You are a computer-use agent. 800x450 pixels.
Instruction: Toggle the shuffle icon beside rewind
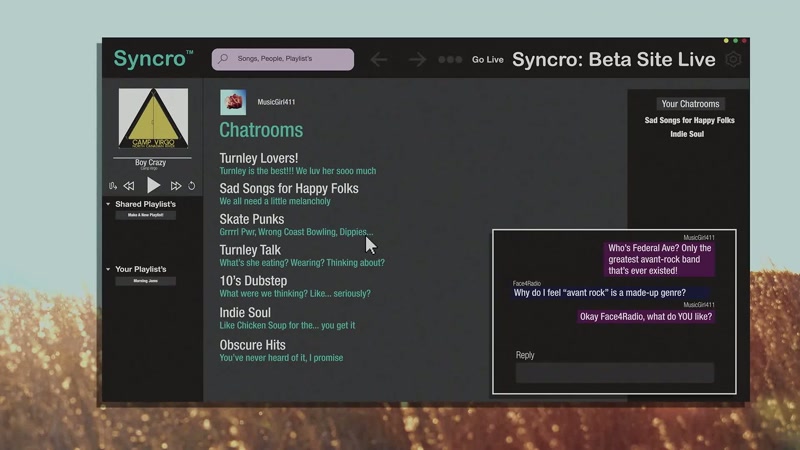[113, 186]
